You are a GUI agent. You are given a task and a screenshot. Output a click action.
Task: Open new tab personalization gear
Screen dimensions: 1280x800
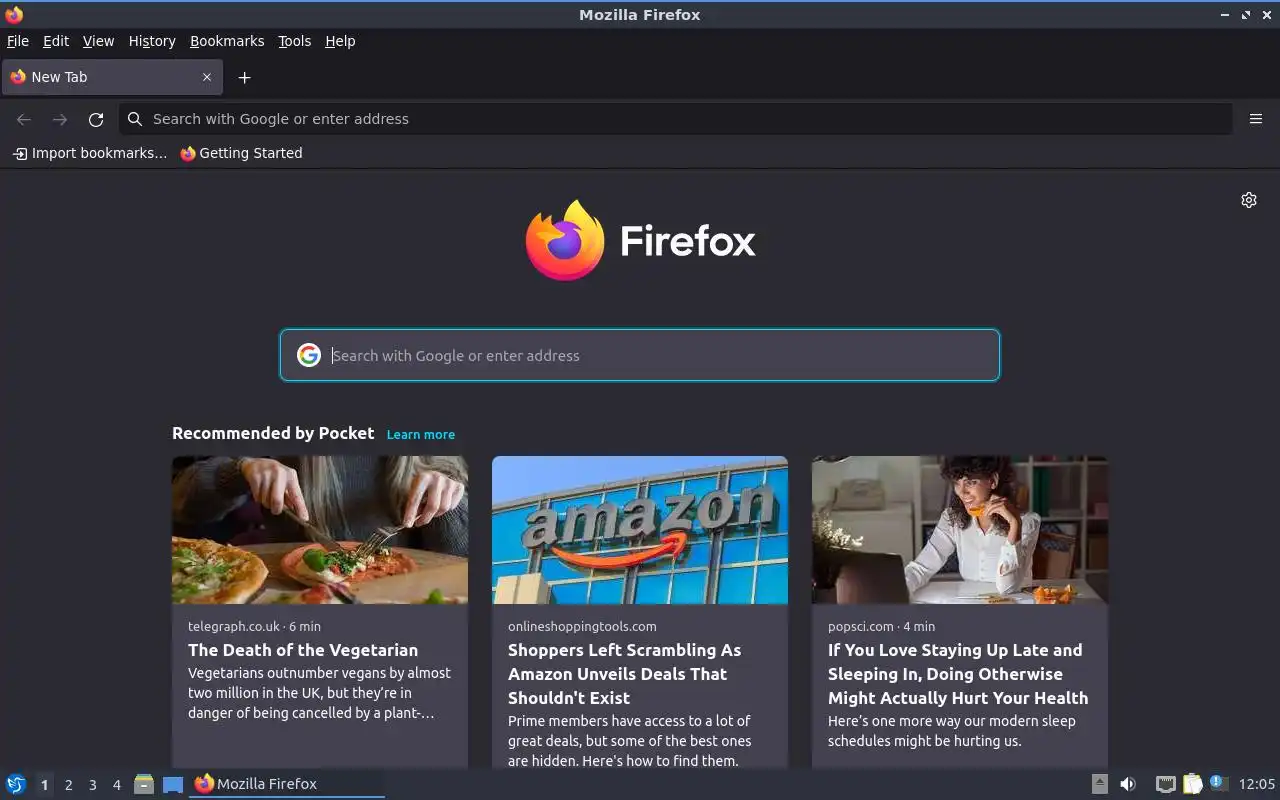click(x=1249, y=200)
